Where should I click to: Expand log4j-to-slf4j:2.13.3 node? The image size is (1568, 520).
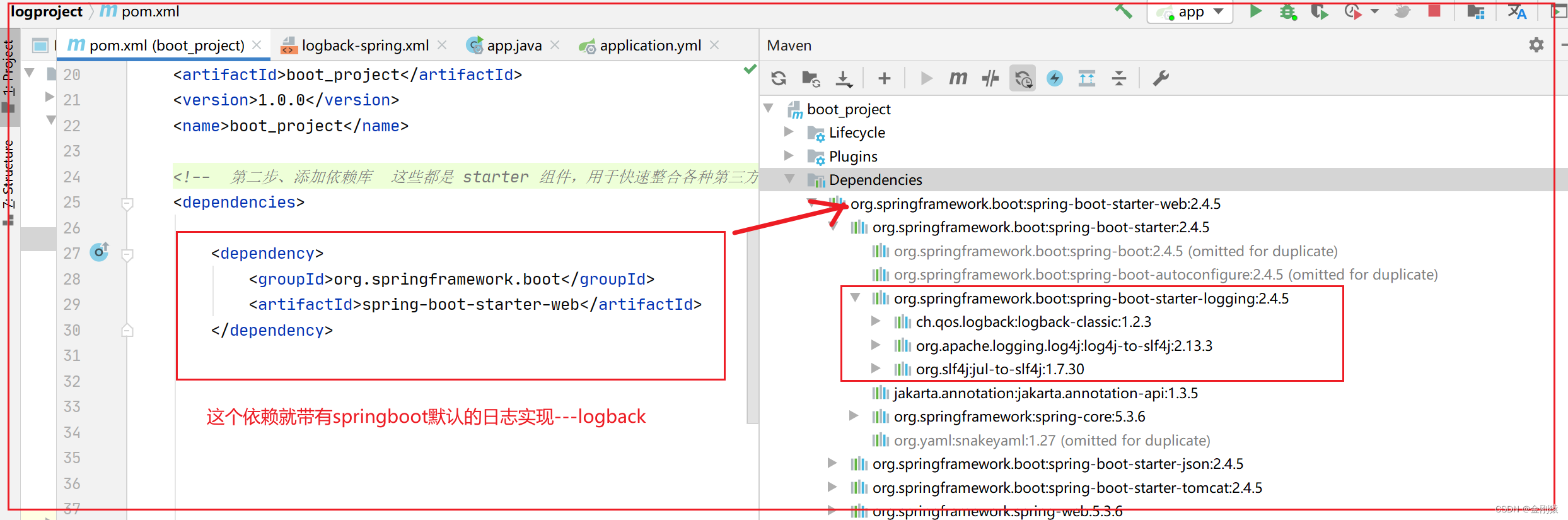(875, 345)
